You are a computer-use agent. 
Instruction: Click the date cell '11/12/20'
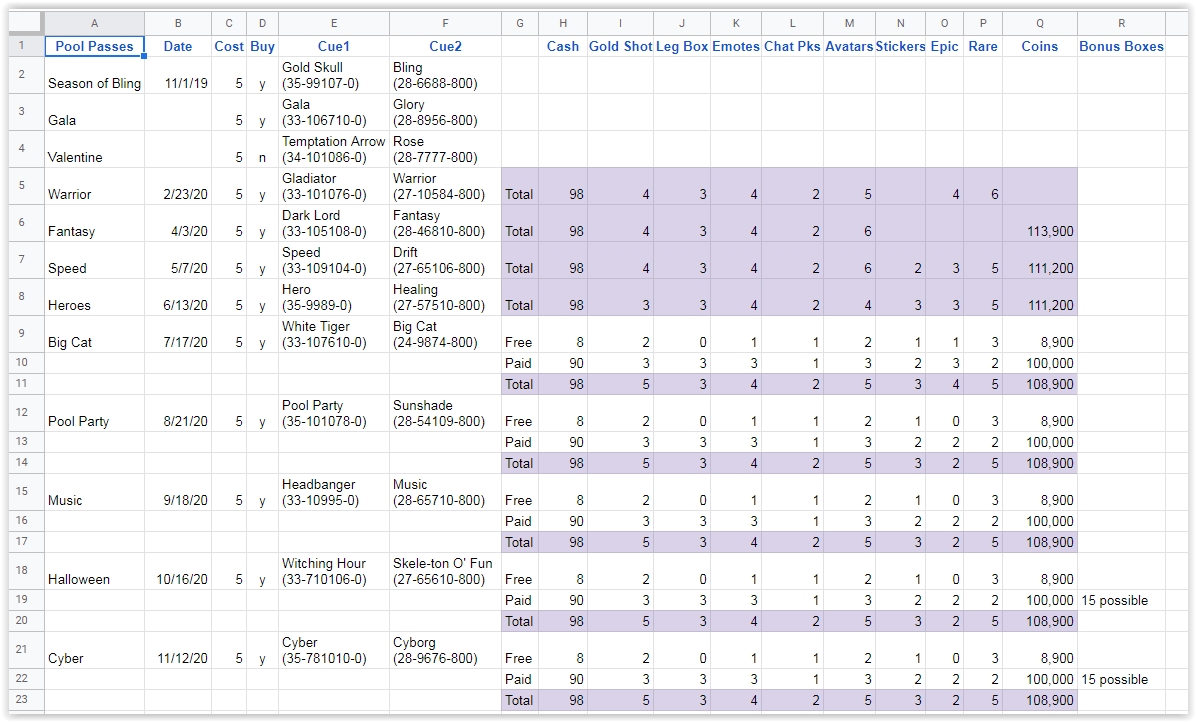(x=178, y=650)
